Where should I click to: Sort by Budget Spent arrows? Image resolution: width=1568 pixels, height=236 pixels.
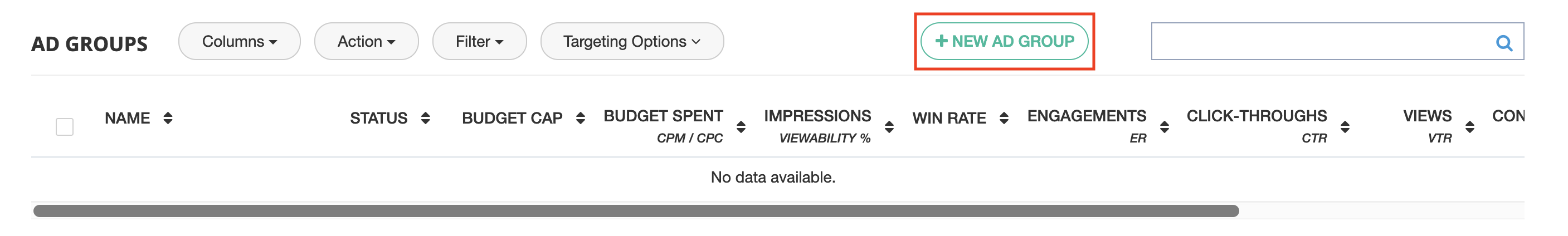pos(741,126)
